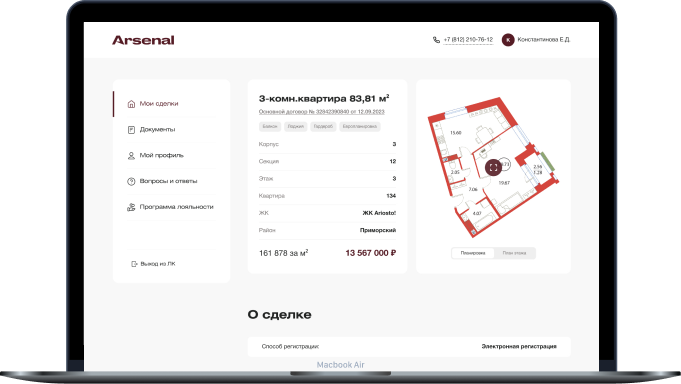The width and height of the screenshot is (681, 384).
Task: Click the Приморский district value
Action: (x=378, y=230)
